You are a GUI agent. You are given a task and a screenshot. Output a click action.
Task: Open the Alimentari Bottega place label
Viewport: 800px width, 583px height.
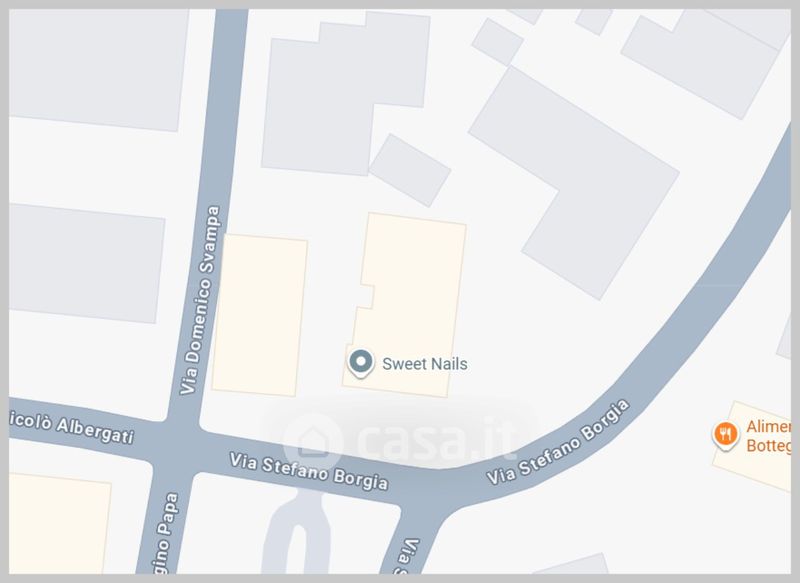[768, 436]
